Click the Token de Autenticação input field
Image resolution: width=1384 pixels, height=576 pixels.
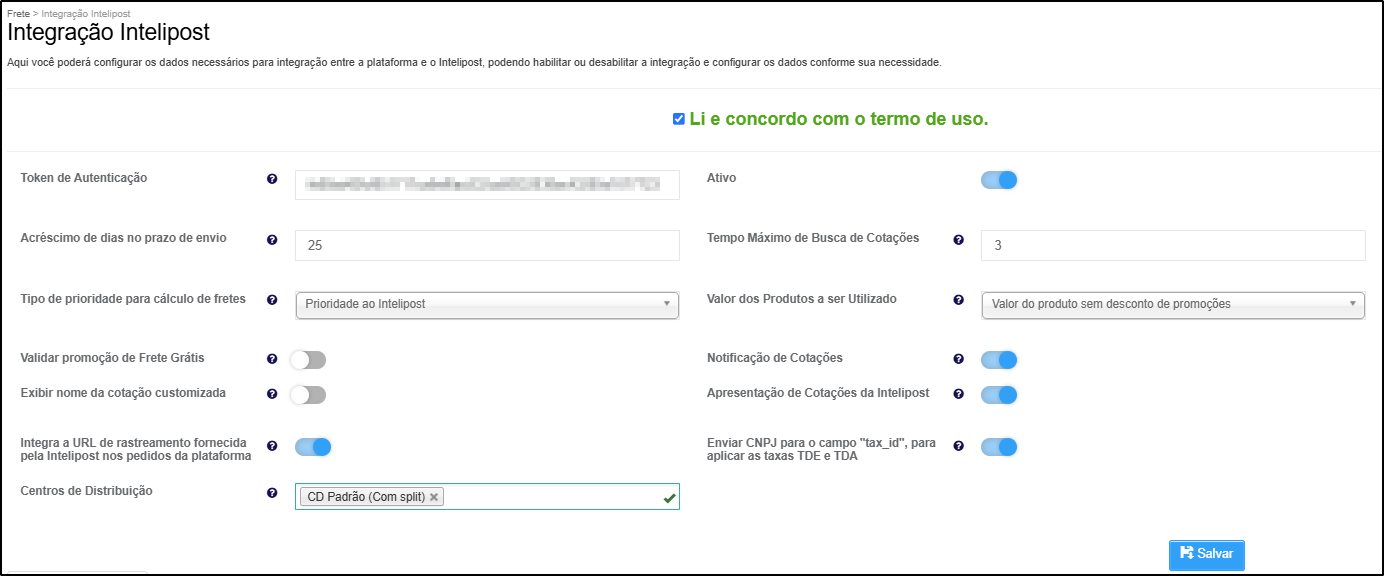coord(487,185)
